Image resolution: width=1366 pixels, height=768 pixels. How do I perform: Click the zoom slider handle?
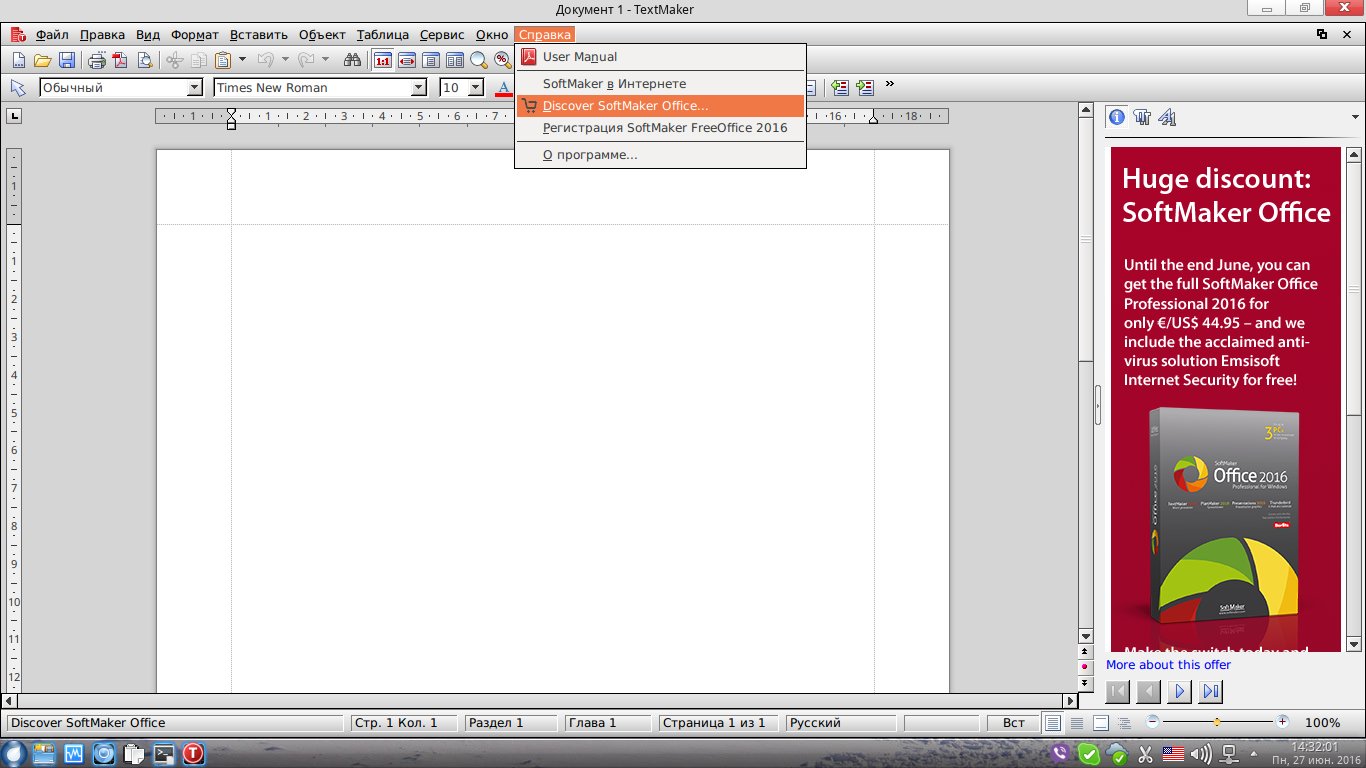click(x=1217, y=722)
